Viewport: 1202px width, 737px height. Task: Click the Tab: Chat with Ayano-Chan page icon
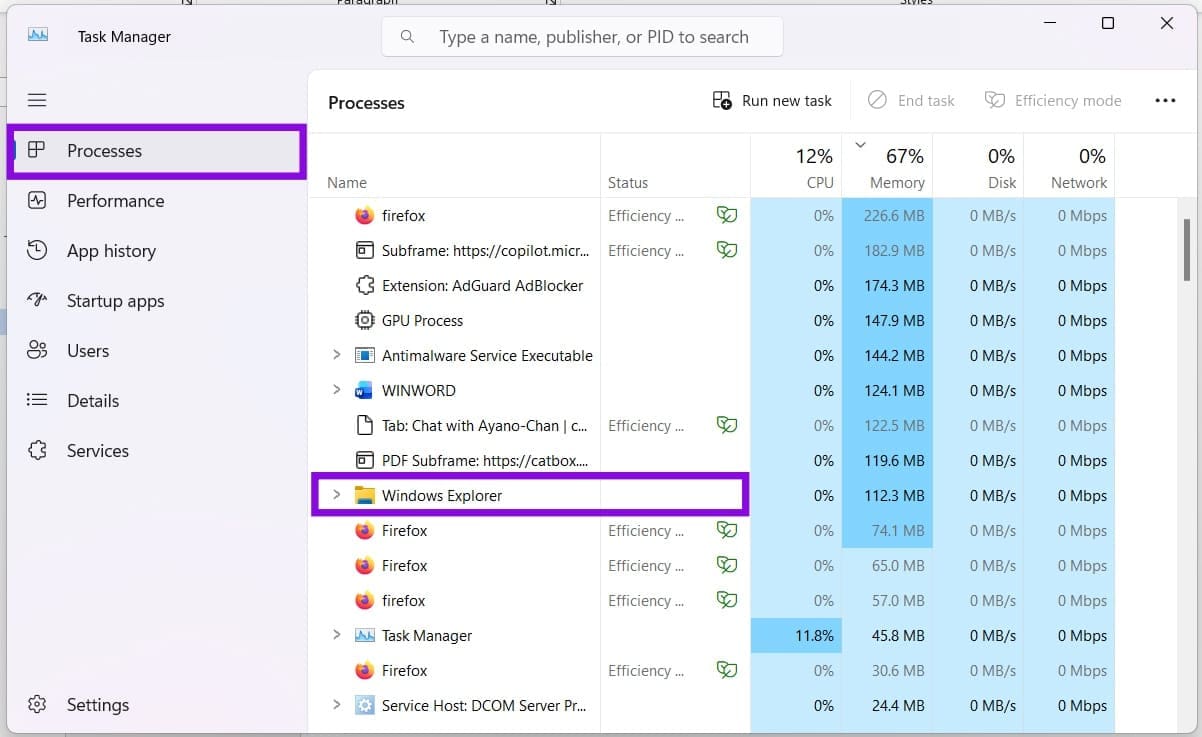click(x=364, y=425)
